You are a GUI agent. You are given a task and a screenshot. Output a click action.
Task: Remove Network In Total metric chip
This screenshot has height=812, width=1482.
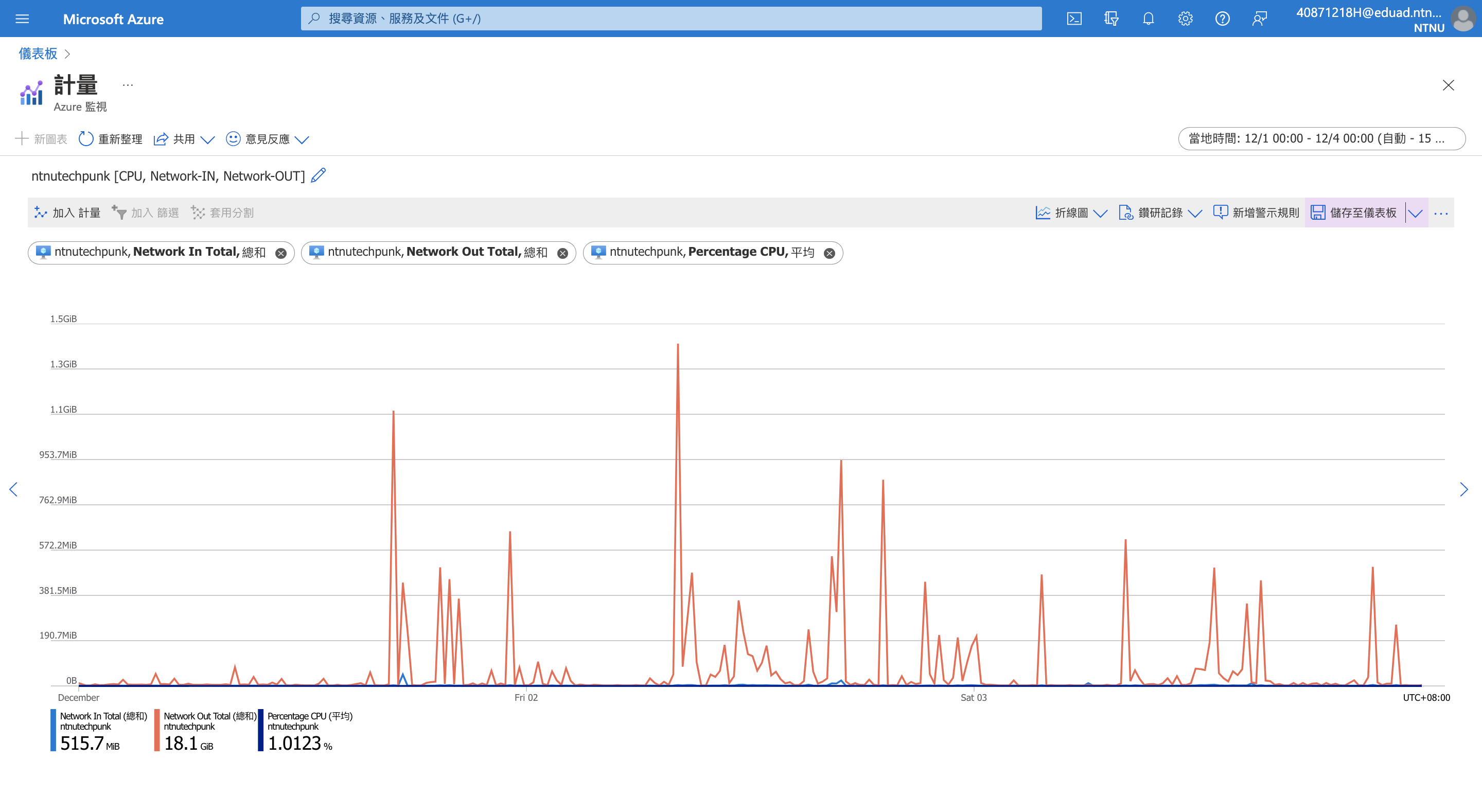[x=281, y=253]
